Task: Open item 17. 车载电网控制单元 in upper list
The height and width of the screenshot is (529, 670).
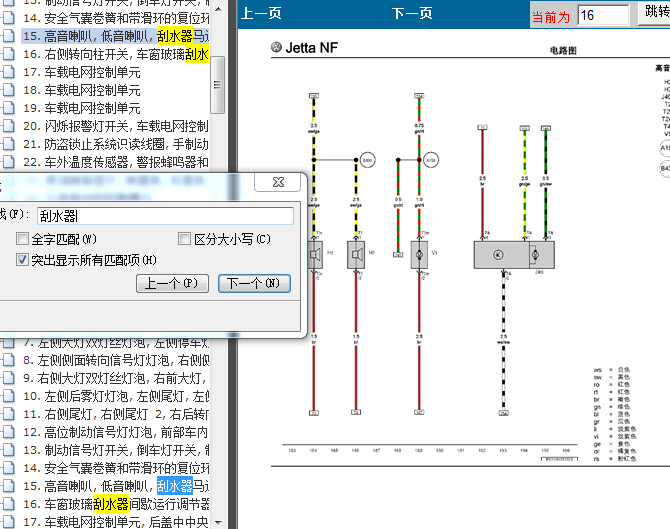Action: (82, 72)
